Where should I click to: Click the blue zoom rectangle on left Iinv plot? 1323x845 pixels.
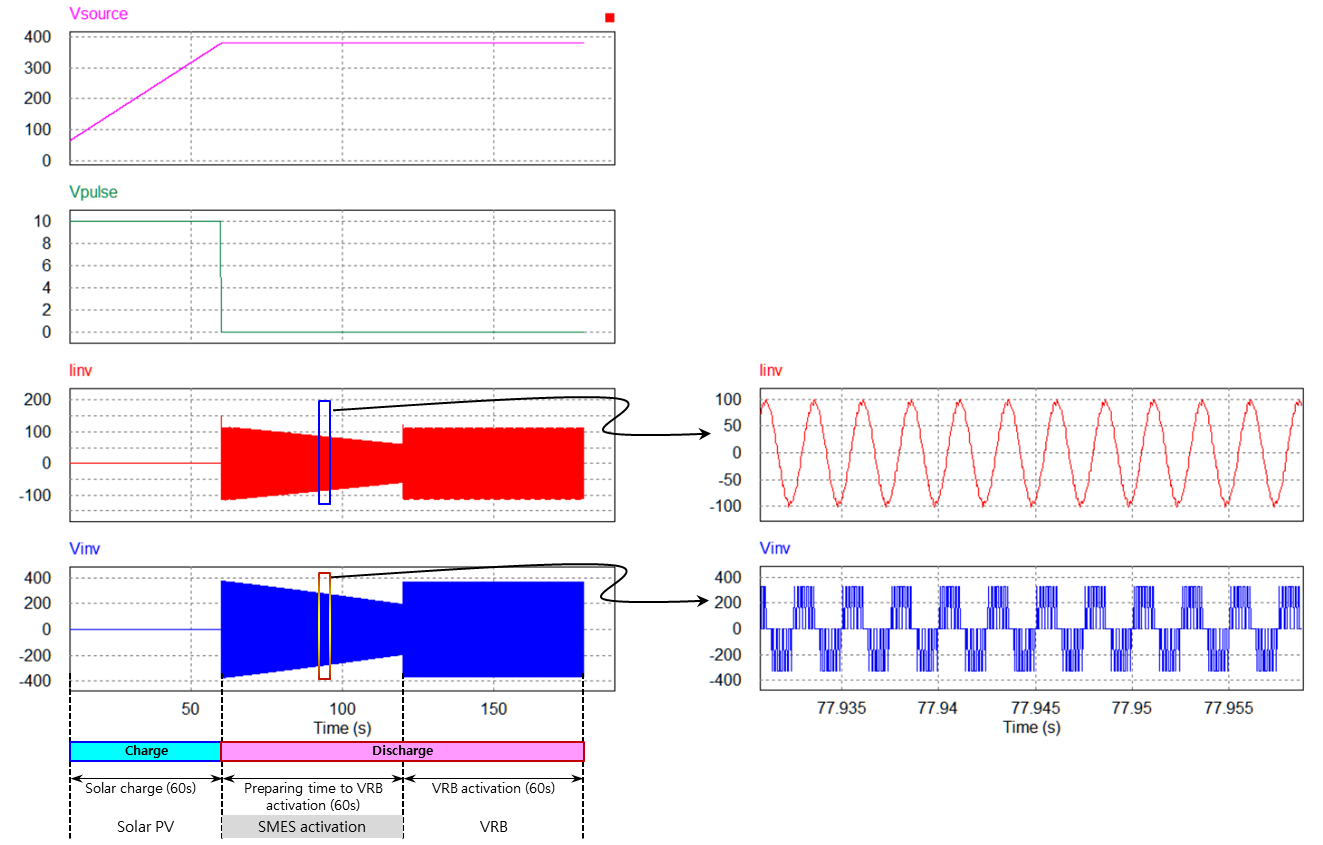324,452
